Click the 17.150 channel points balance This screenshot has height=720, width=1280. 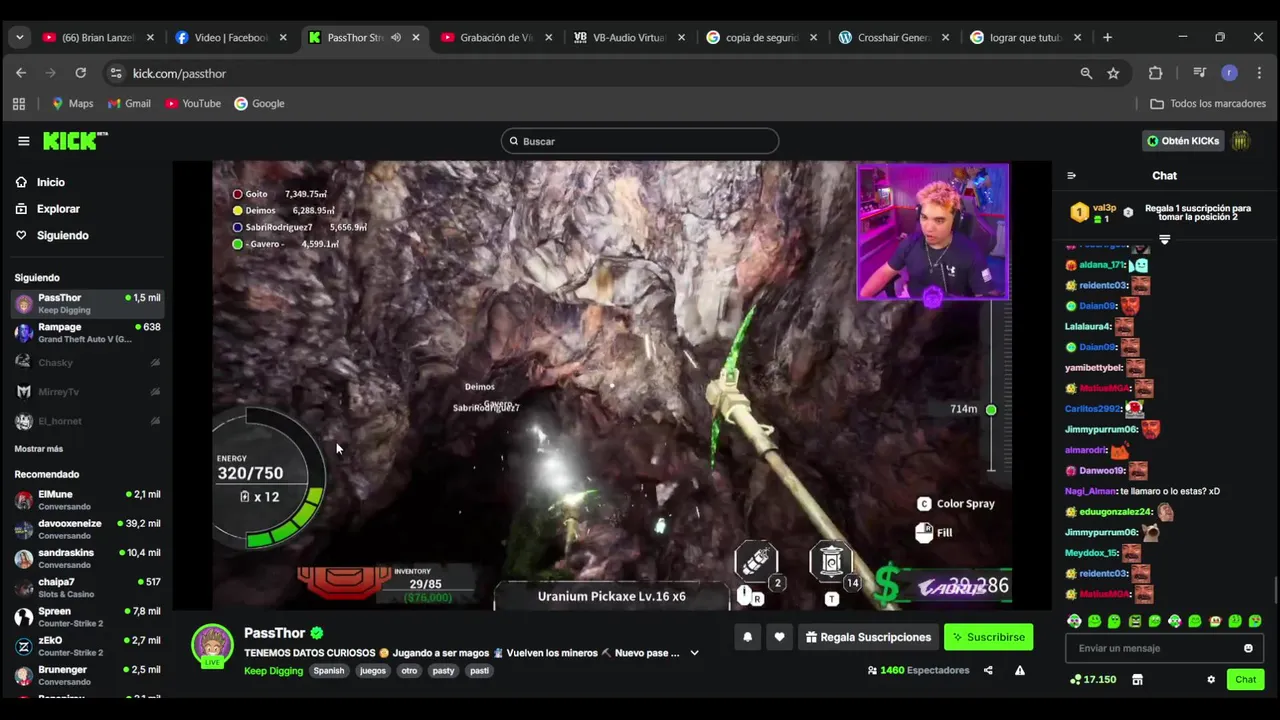[x=1092, y=679]
